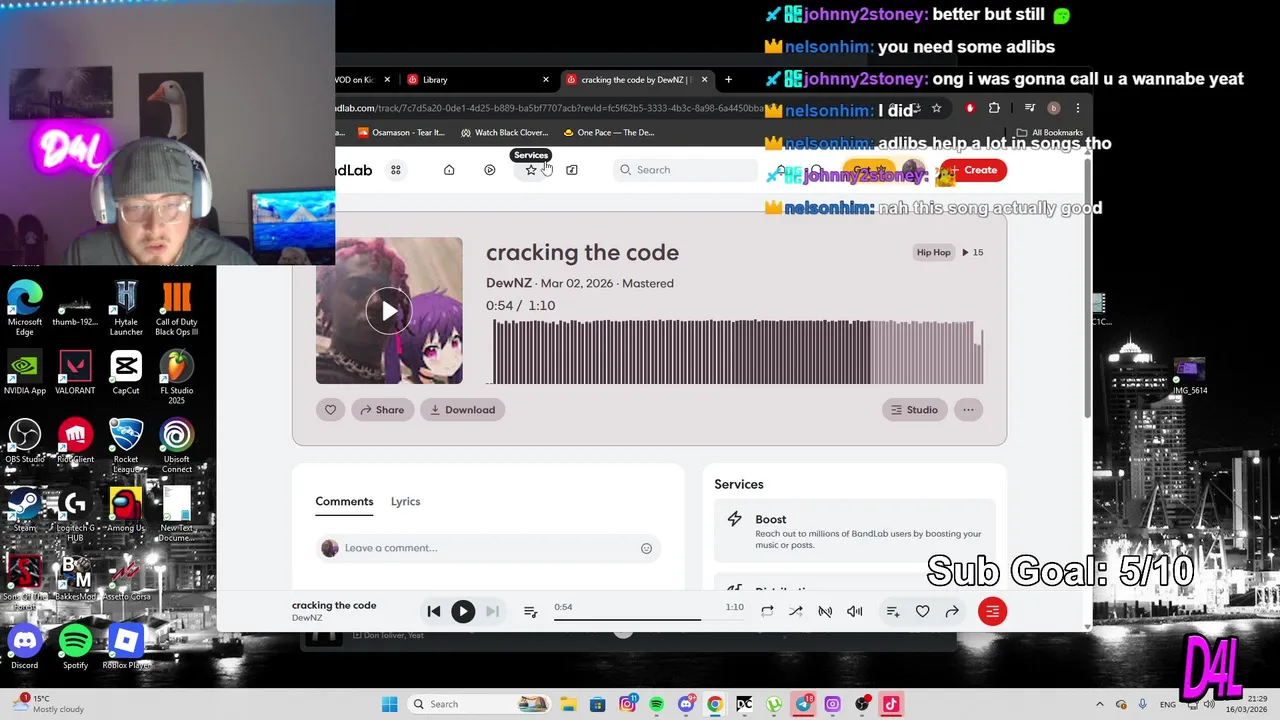
Task: Skip to previous track in player bar
Action: [434, 611]
